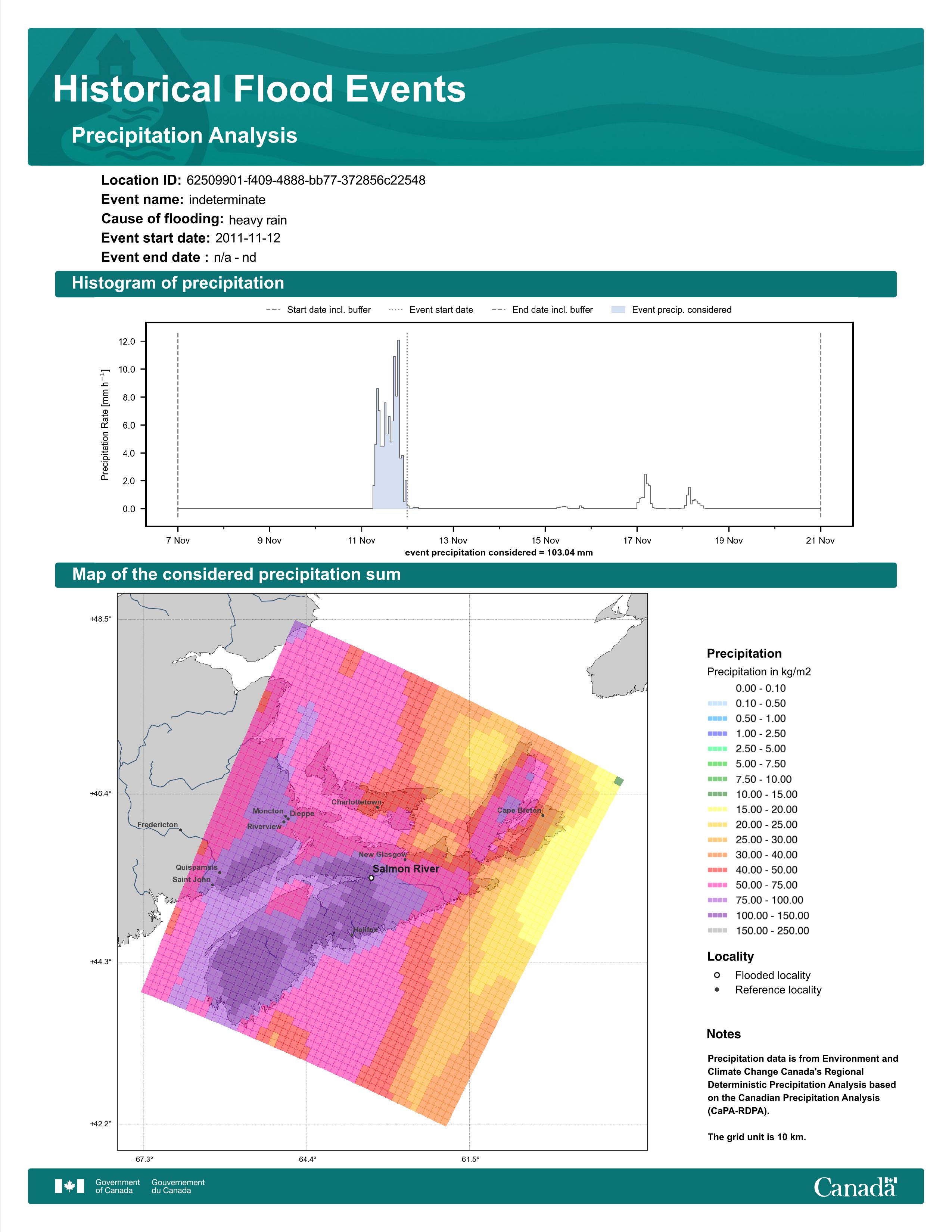Viewport: 952px width, 1232px height.
Task: Click the Start date incl. buffer legend entry
Action: click(319, 310)
